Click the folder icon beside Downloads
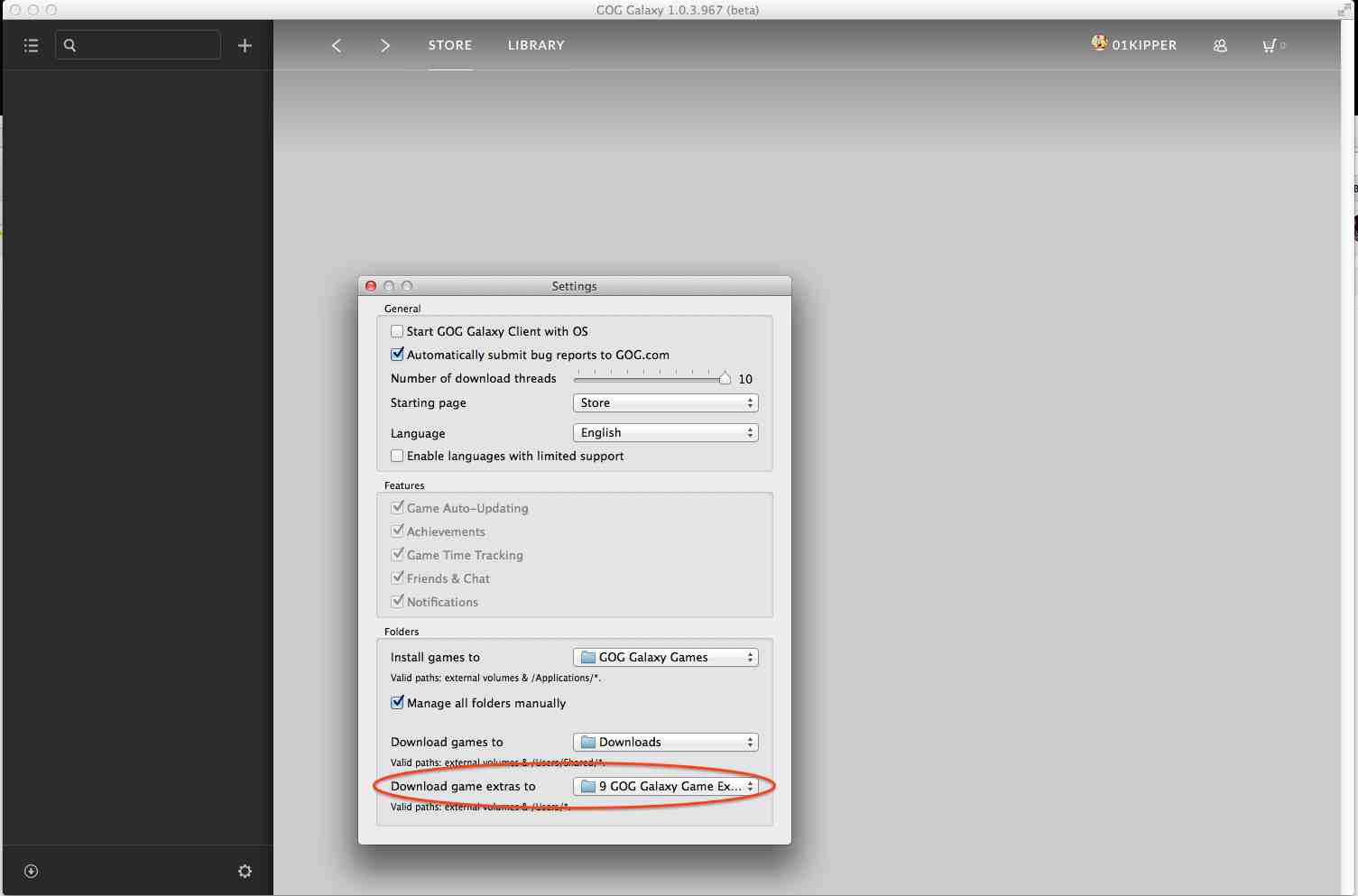The height and width of the screenshot is (896, 1358). (588, 742)
